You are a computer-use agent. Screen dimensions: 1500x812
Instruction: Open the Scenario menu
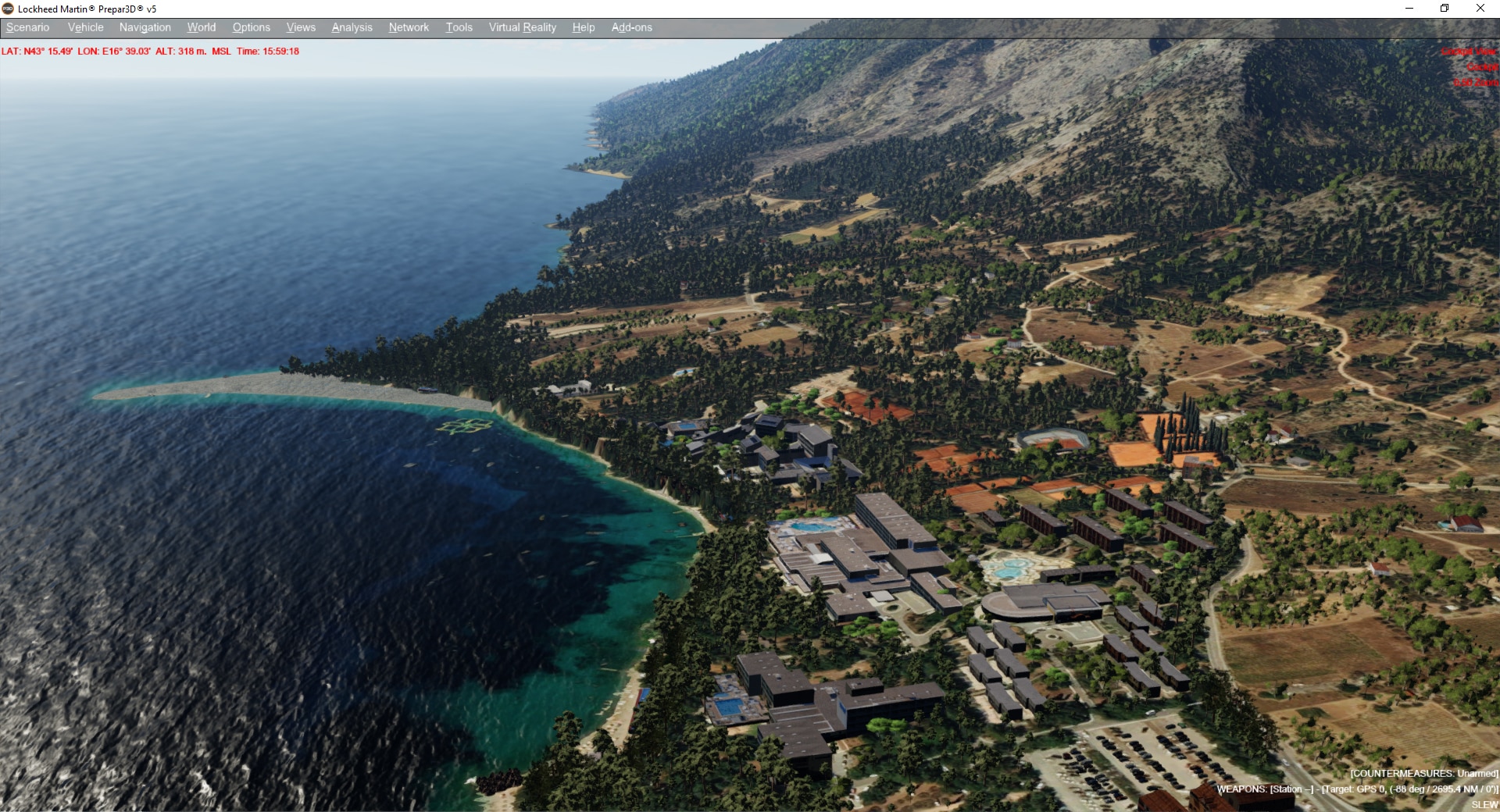click(27, 27)
